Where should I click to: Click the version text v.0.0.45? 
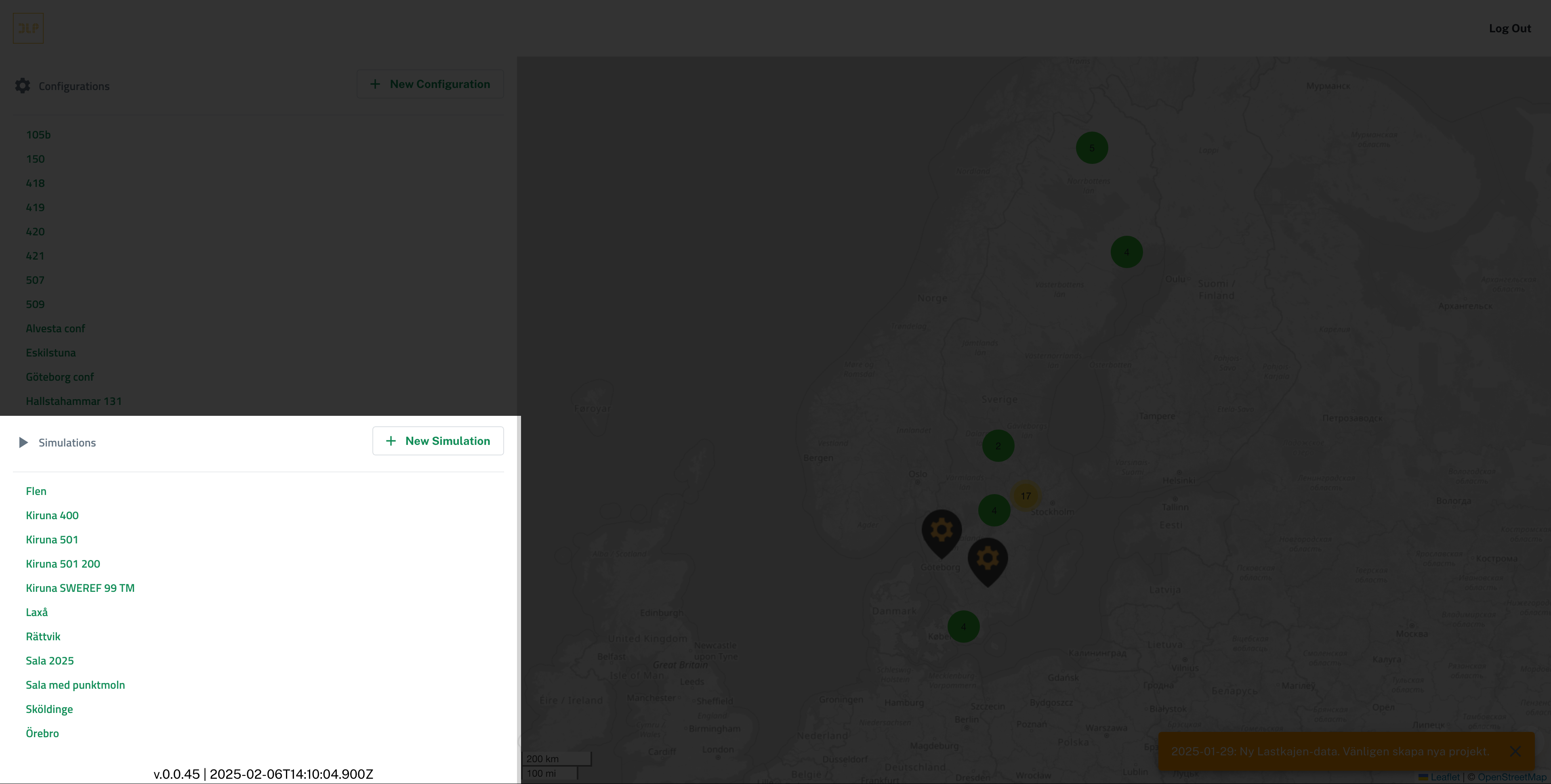pyautogui.click(x=263, y=774)
